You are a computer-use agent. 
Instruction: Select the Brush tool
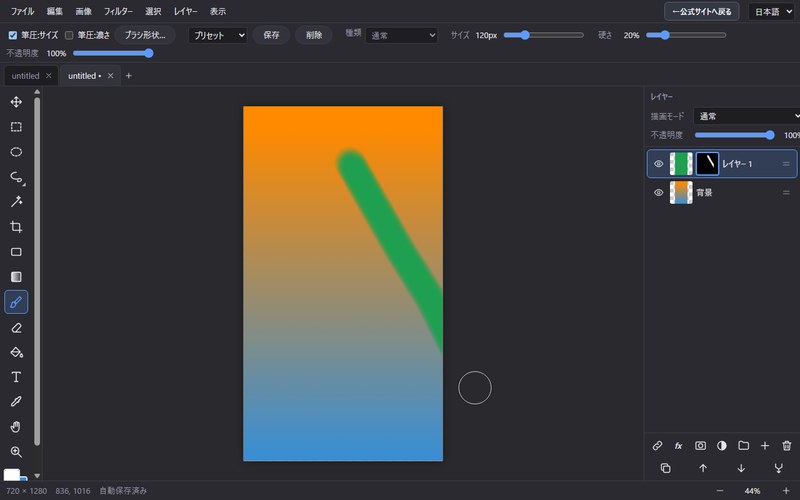click(x=16, y=302)
